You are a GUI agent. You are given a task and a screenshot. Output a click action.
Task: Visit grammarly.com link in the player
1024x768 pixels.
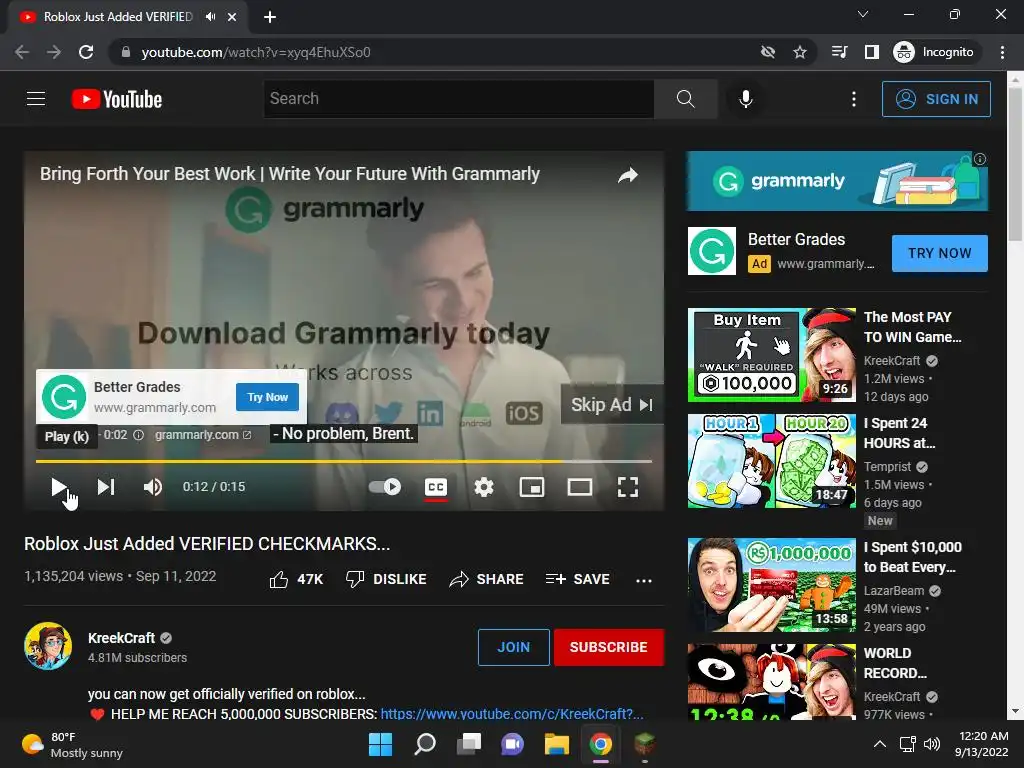tap(202, 435)
